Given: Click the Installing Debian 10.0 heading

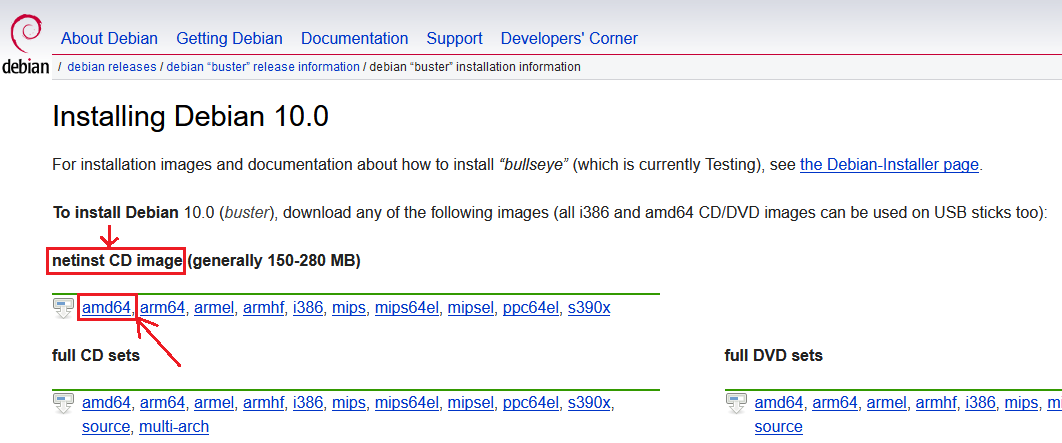Looking at the screenshot, I should (190, 117).
